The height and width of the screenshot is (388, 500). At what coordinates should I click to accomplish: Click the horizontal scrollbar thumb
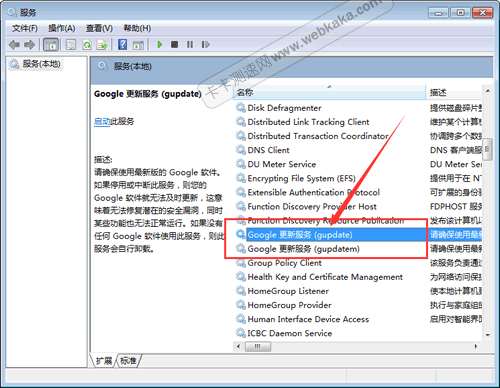click(x=258, y=347)
